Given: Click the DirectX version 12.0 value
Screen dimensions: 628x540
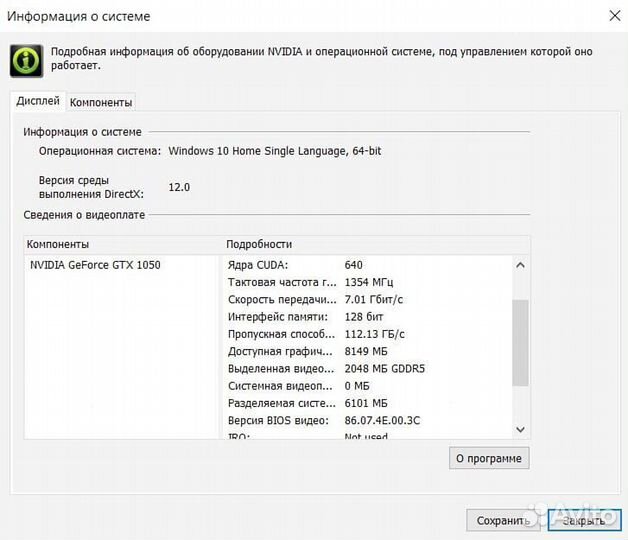Looking at the screenshot, I should click(179, 187).
